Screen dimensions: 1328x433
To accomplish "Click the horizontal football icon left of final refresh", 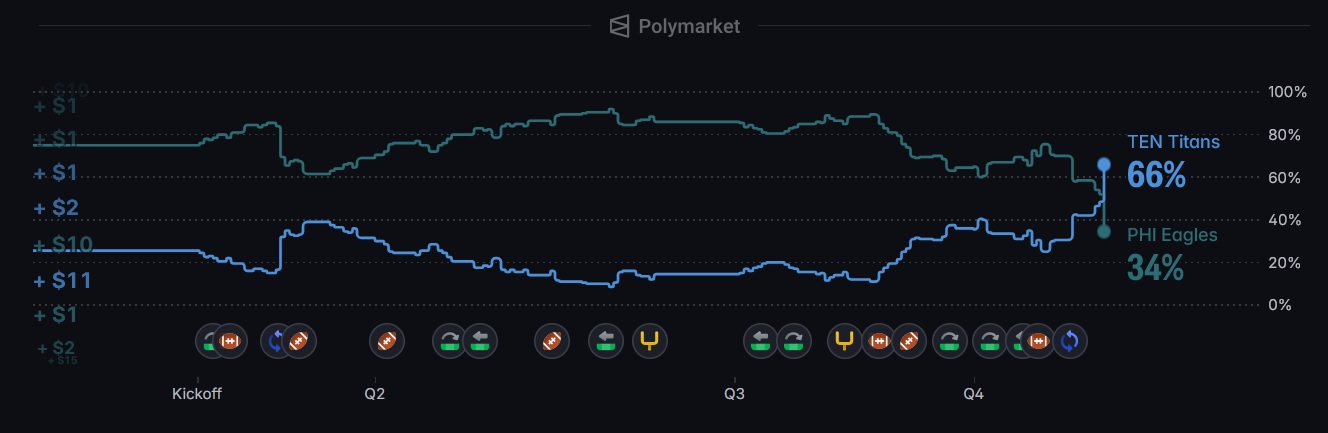I will coord(1037,341).
